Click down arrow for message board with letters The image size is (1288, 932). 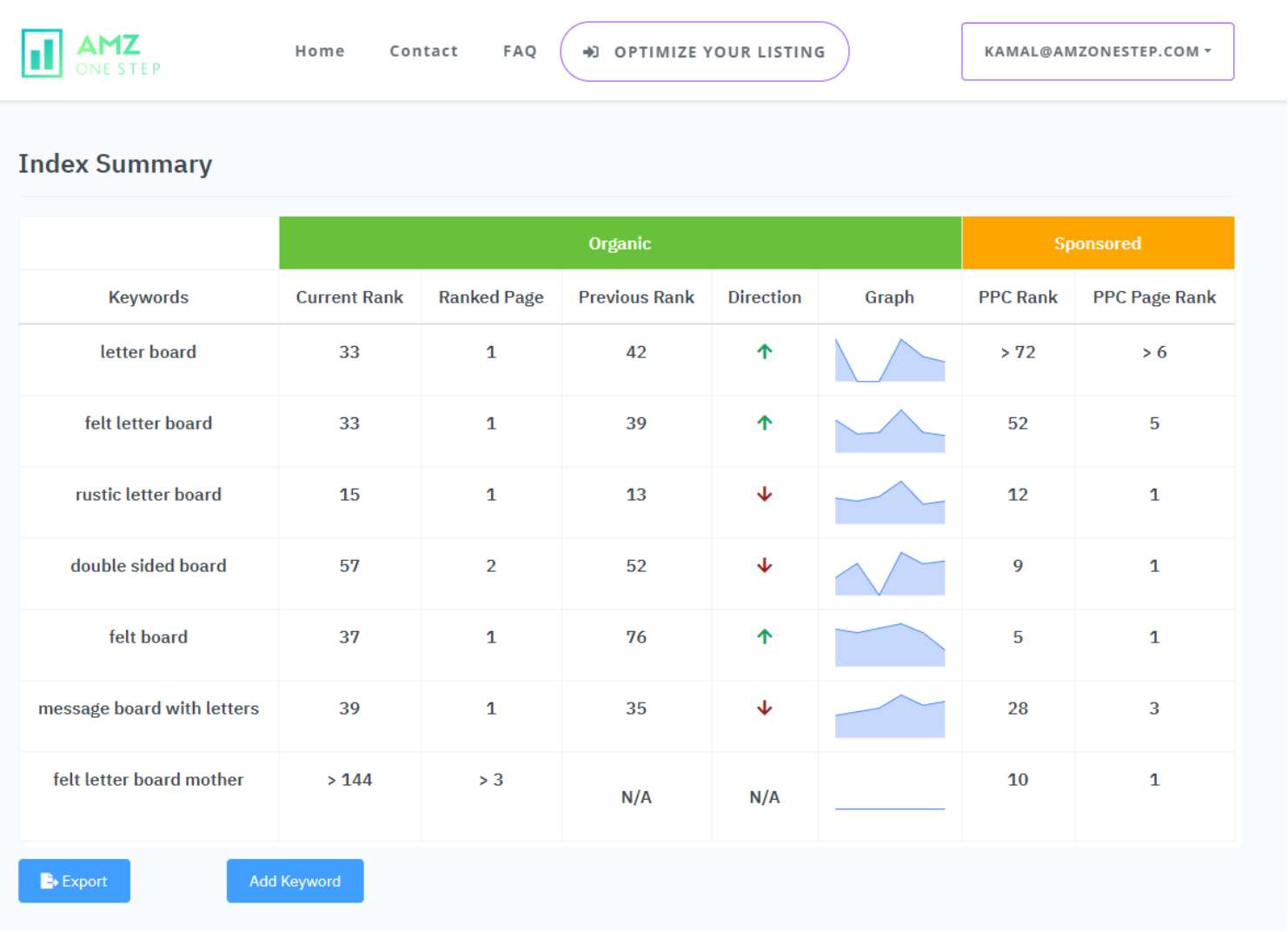[x=764, y=709]
